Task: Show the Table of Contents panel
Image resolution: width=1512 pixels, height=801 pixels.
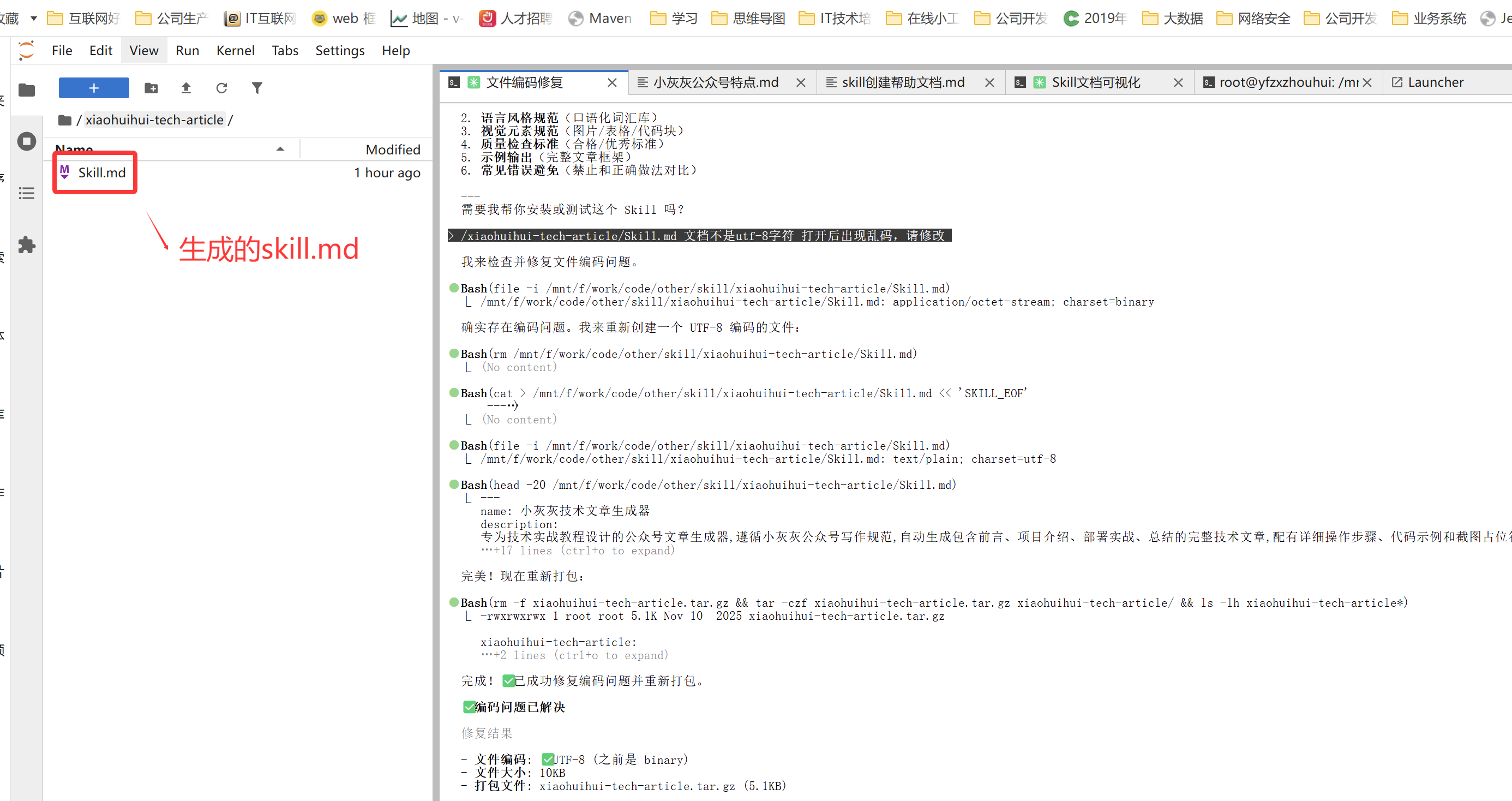Action: [26, 193]
